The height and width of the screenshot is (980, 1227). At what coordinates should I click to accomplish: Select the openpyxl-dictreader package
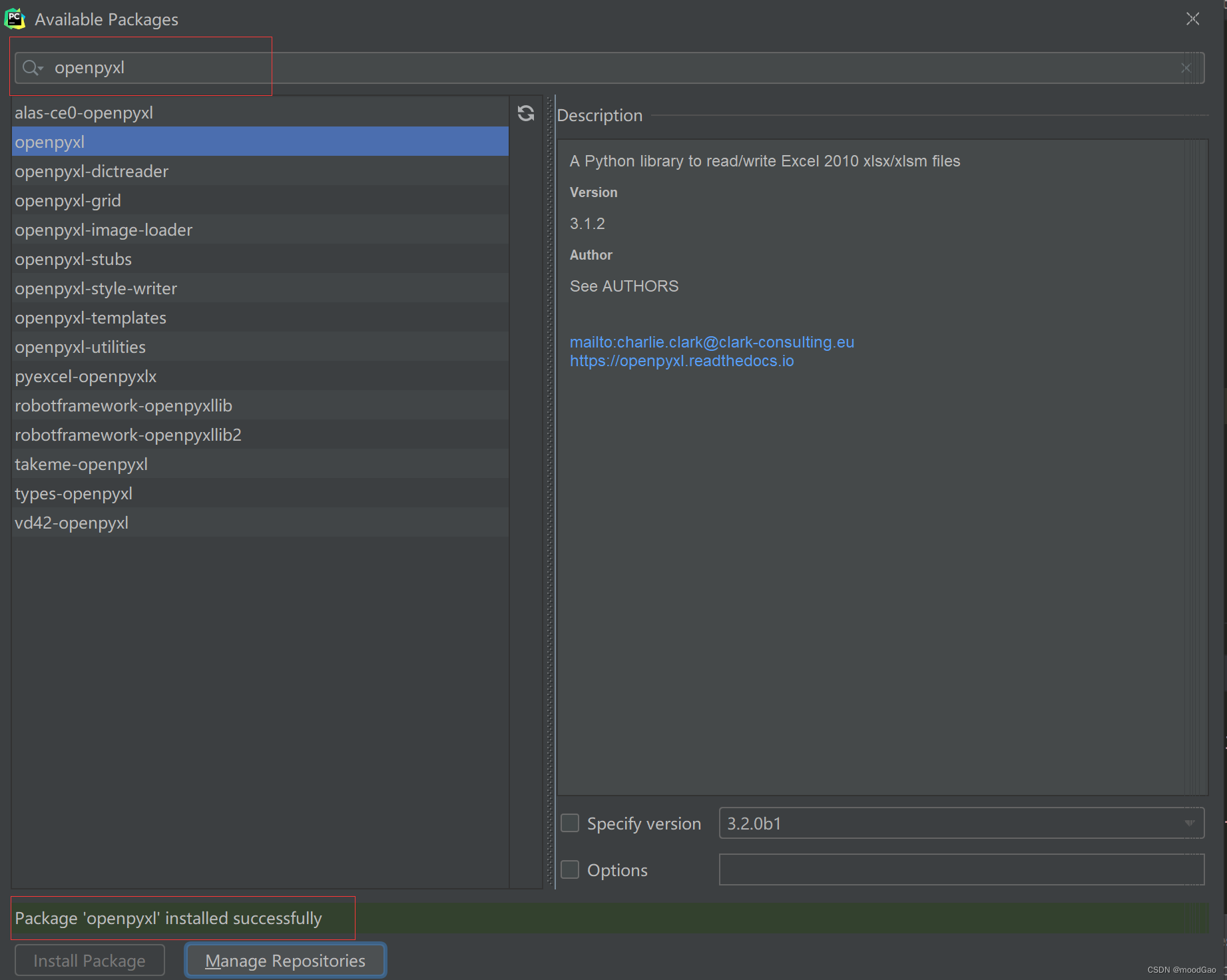[92, 171]
